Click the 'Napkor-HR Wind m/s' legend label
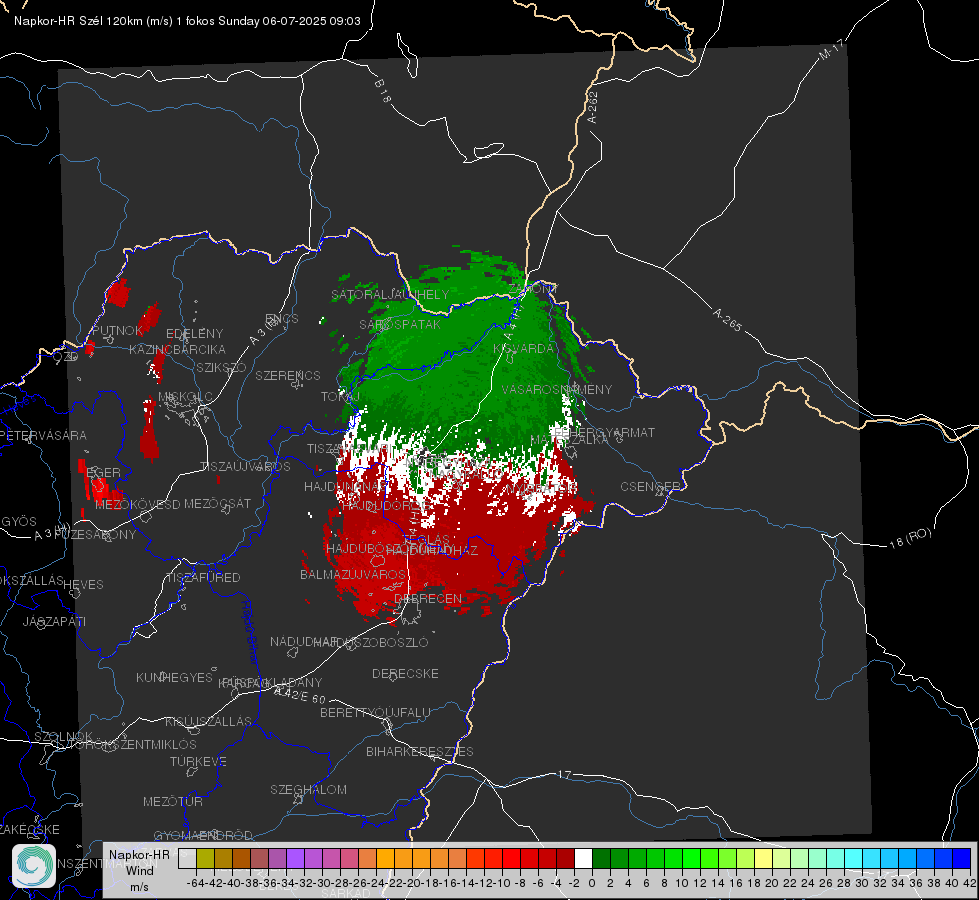 [139, 870]
